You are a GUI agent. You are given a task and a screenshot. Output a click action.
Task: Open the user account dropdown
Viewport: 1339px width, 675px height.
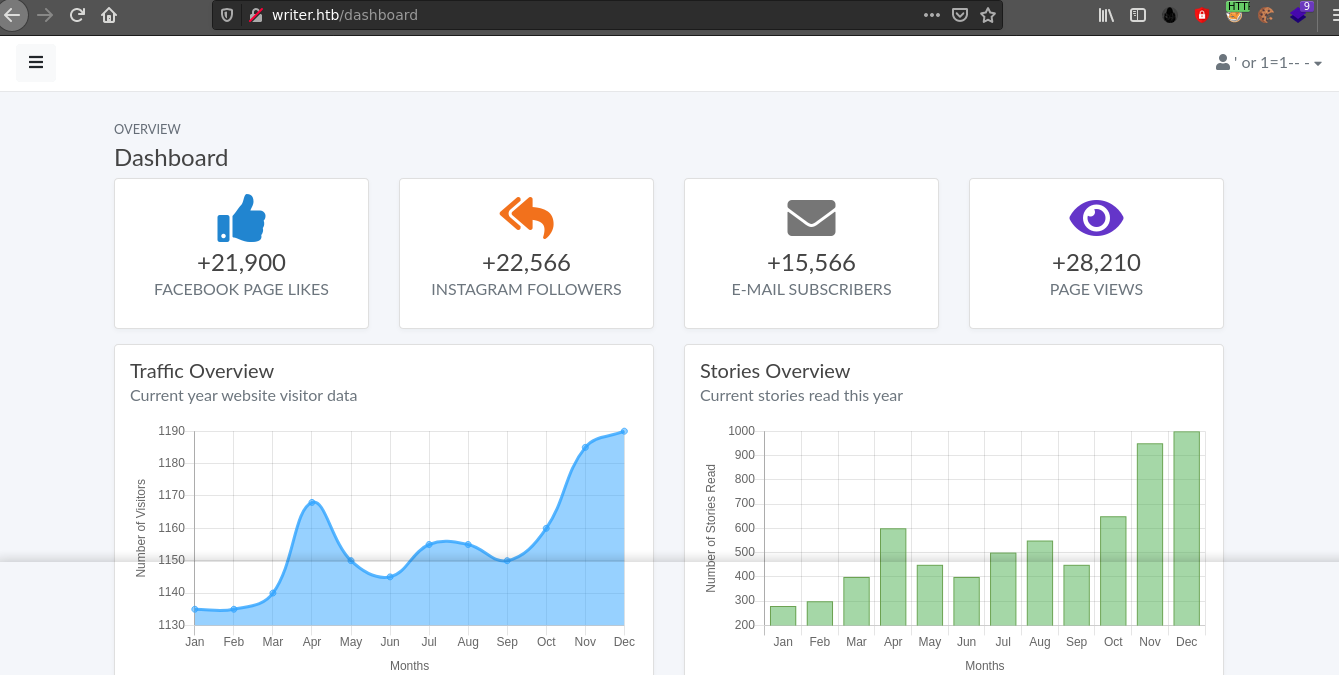pos(1269,62)
